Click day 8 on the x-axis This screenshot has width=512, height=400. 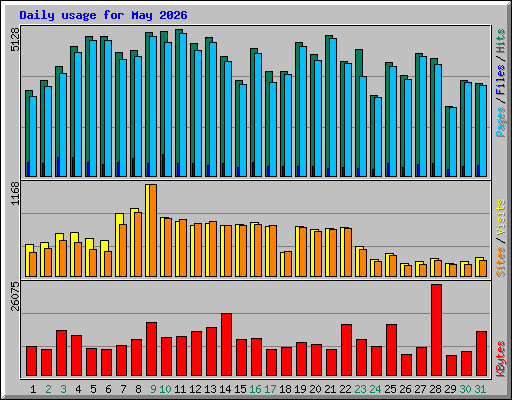[138, 389]
